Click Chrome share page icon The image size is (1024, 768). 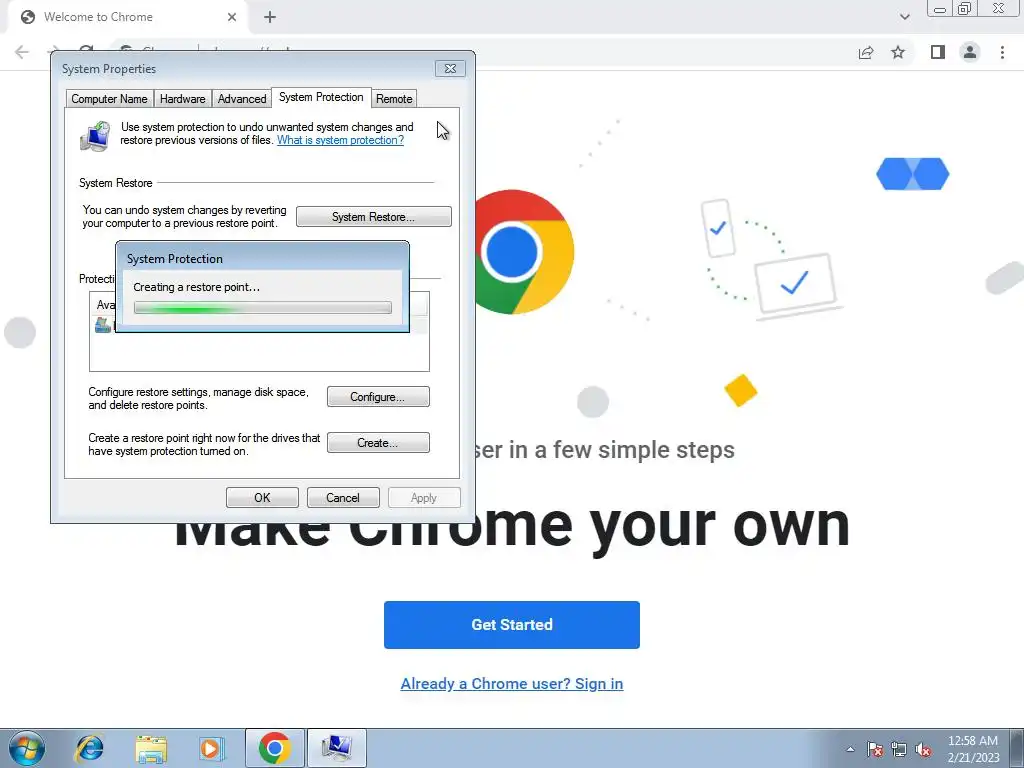[x=866, y=52]
